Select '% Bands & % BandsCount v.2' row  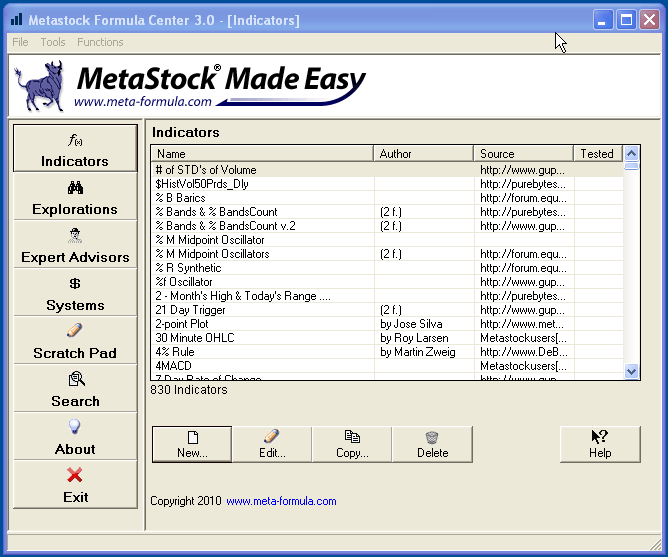pyautogui.click(x=387, y=226)
